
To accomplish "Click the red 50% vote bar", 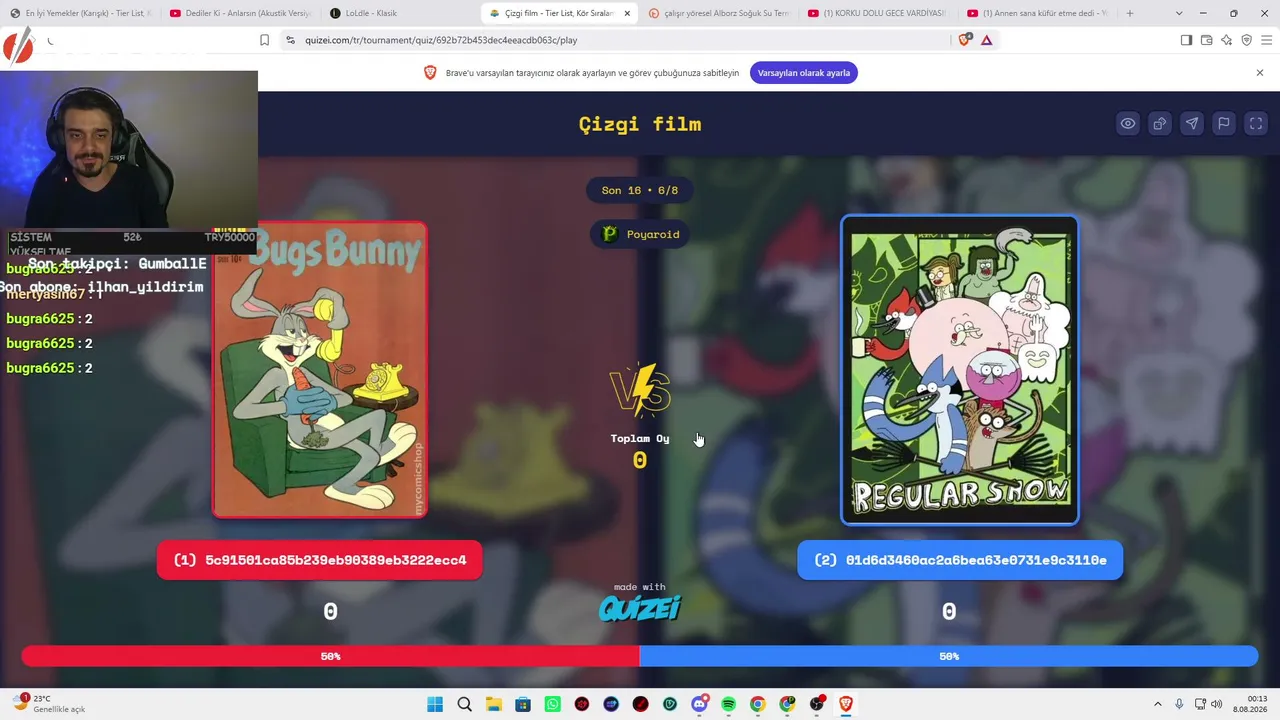I will (331, 656).
